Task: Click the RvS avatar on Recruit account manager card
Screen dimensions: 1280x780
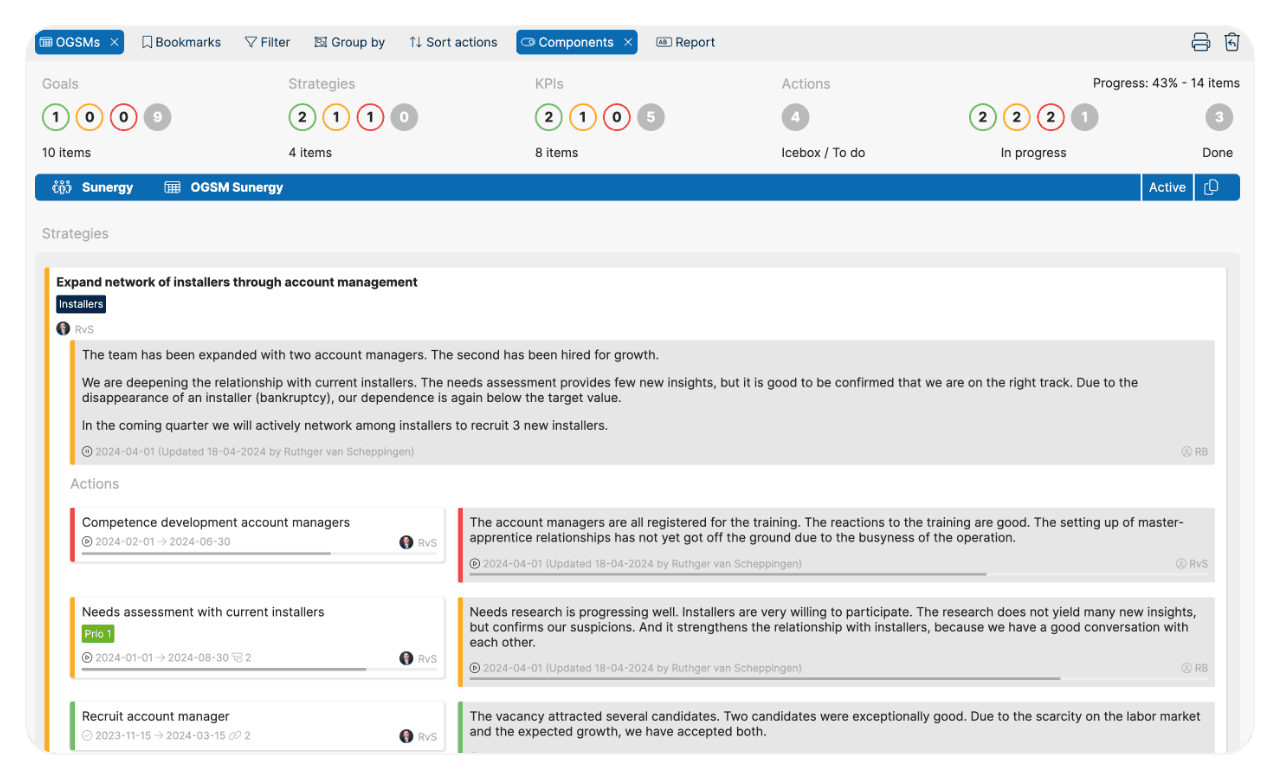Action: [x=406, y=736]
